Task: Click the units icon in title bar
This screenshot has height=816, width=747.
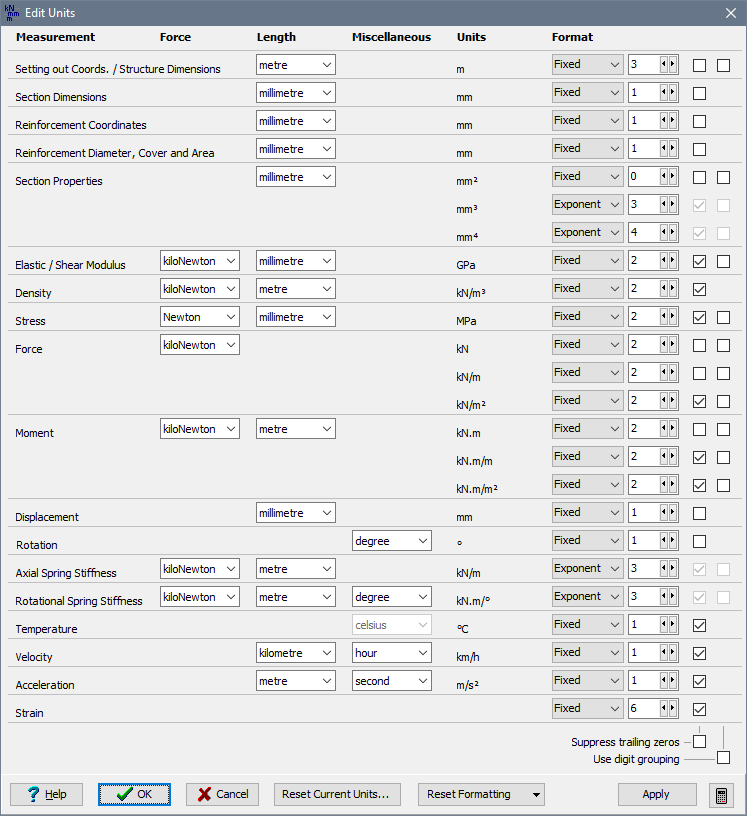Action: [12, 12]
